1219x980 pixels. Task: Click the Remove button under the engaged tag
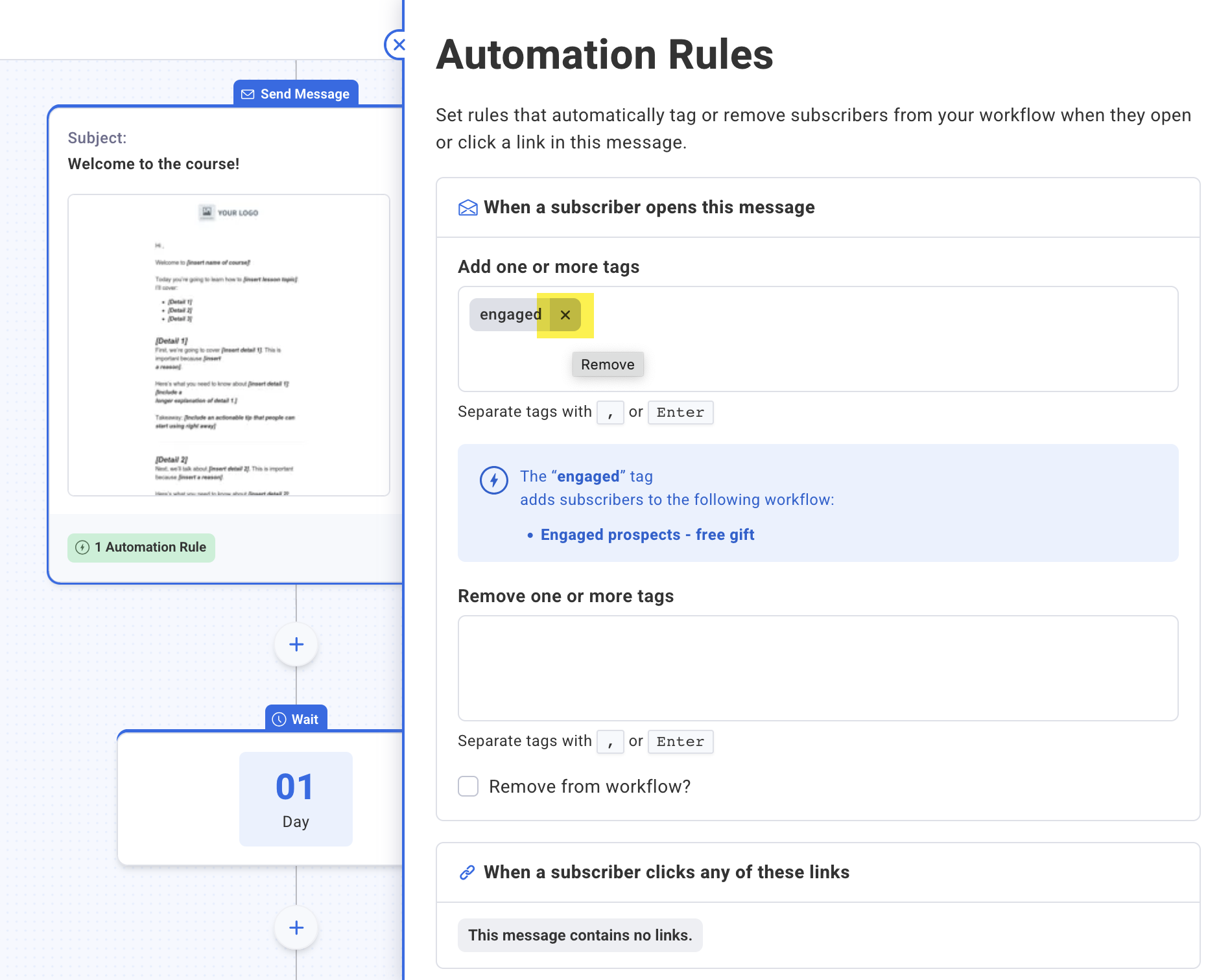coord(607,364)
